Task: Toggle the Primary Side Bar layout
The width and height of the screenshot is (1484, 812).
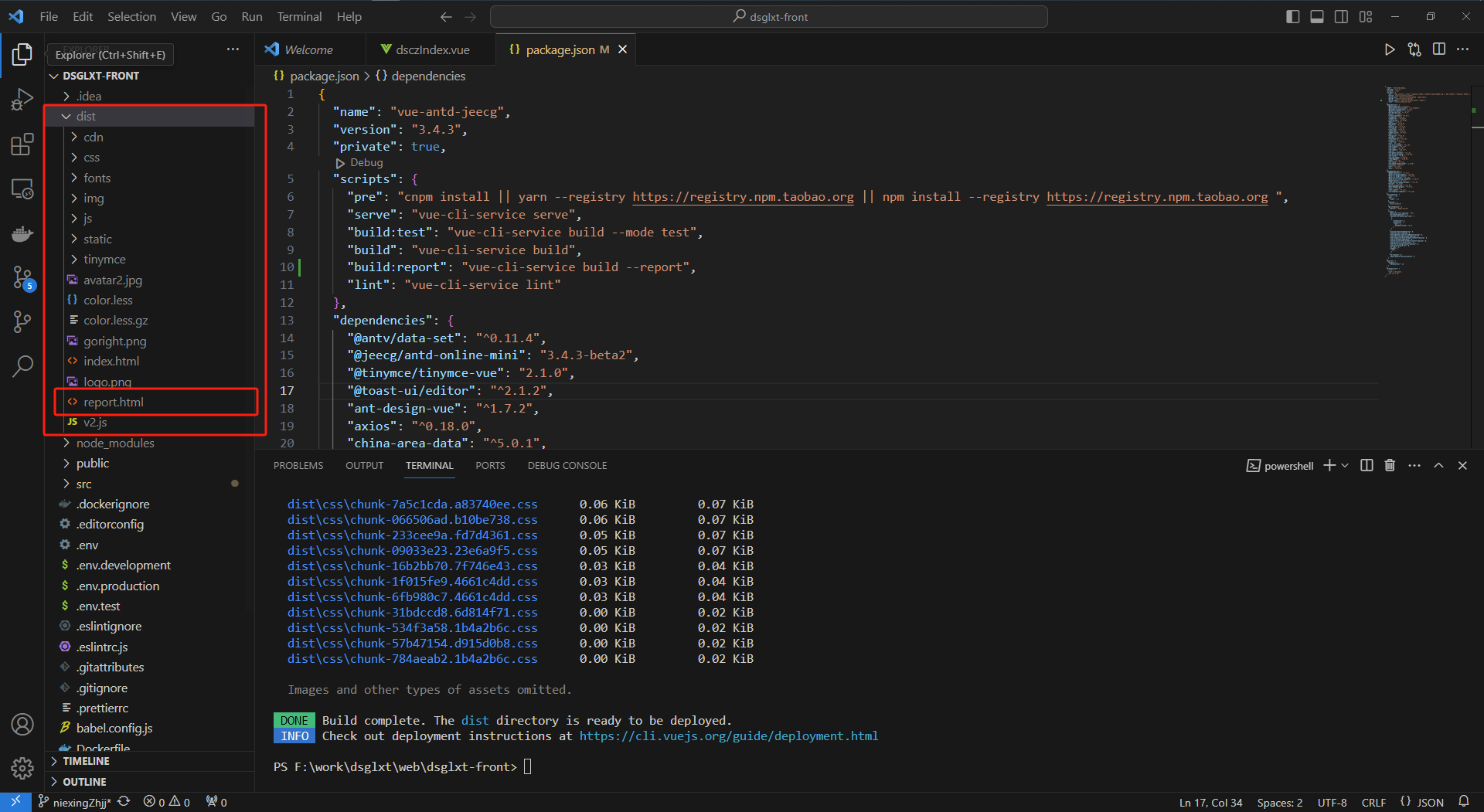Action: coord(1292,17)
